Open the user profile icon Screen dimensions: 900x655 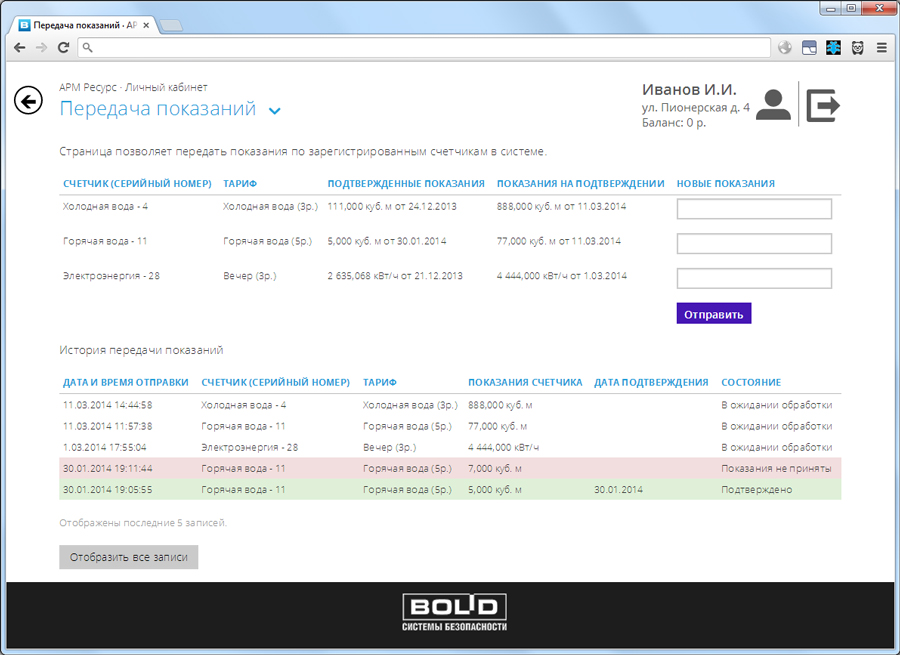point(773,105)
